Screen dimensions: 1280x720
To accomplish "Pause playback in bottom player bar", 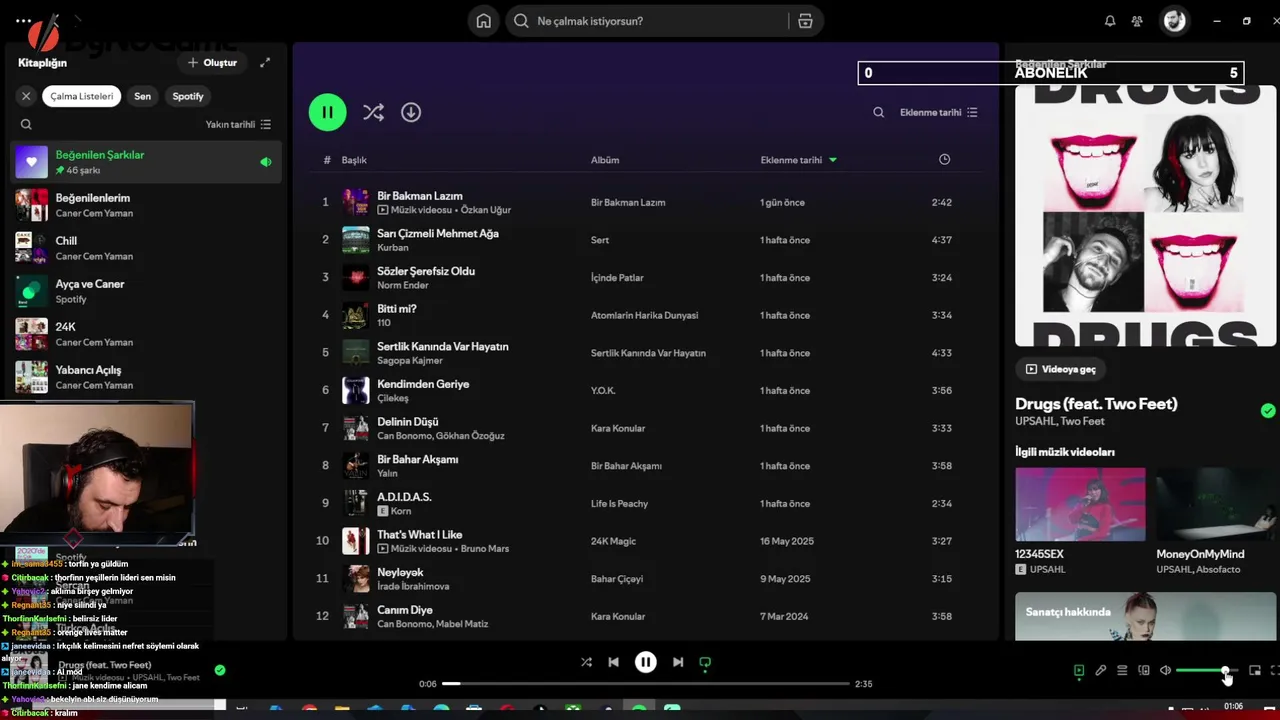I will tap(646, 662).
